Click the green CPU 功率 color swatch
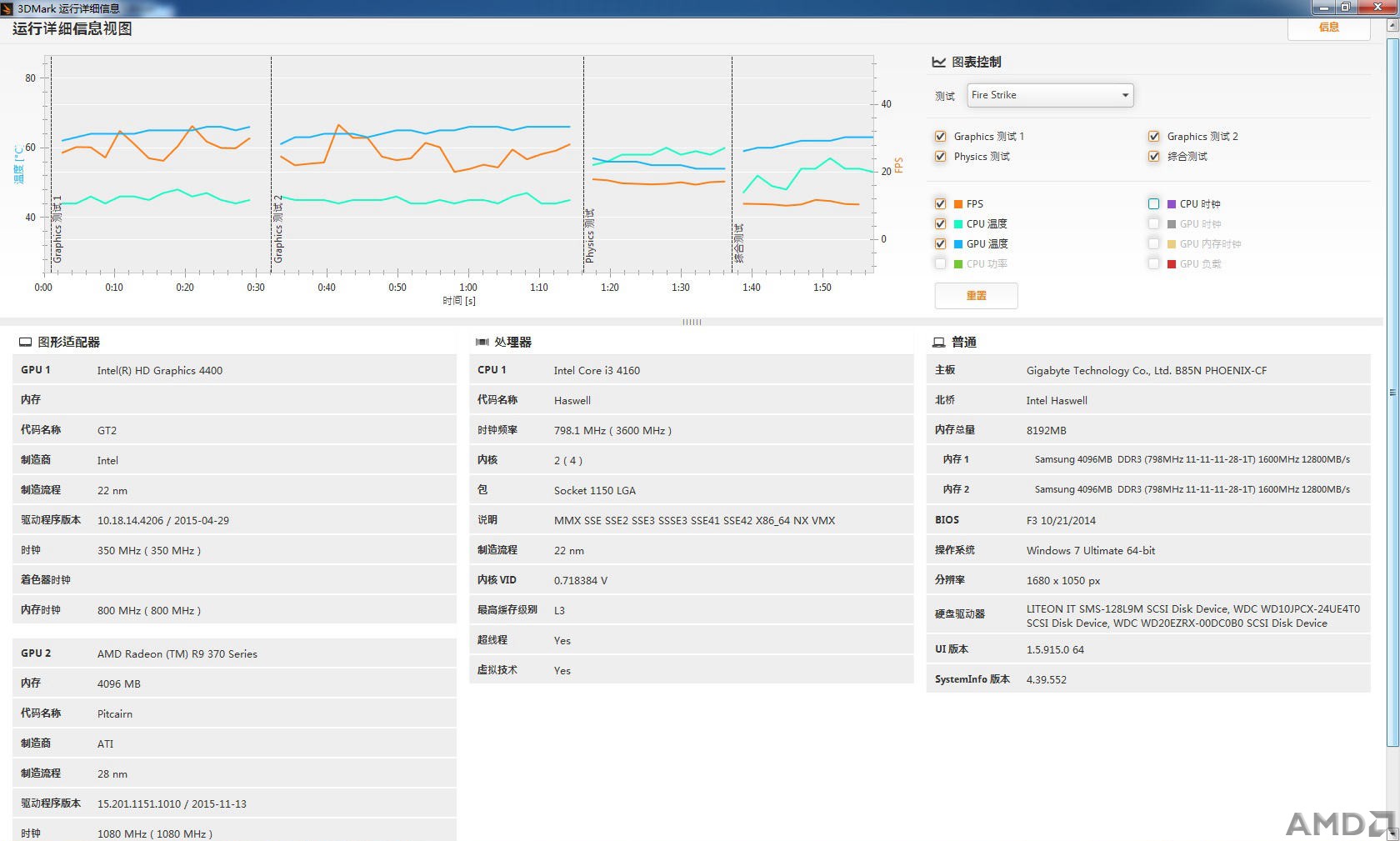 [x=958, y=264]
